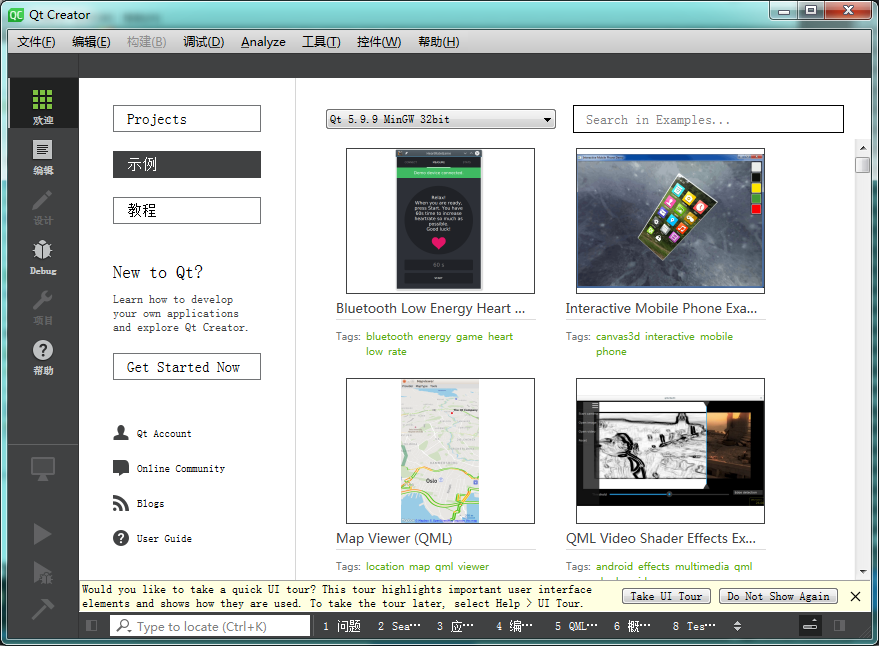Click the Build hammer icon
This screenshot has height=646, width=879.
43,608
